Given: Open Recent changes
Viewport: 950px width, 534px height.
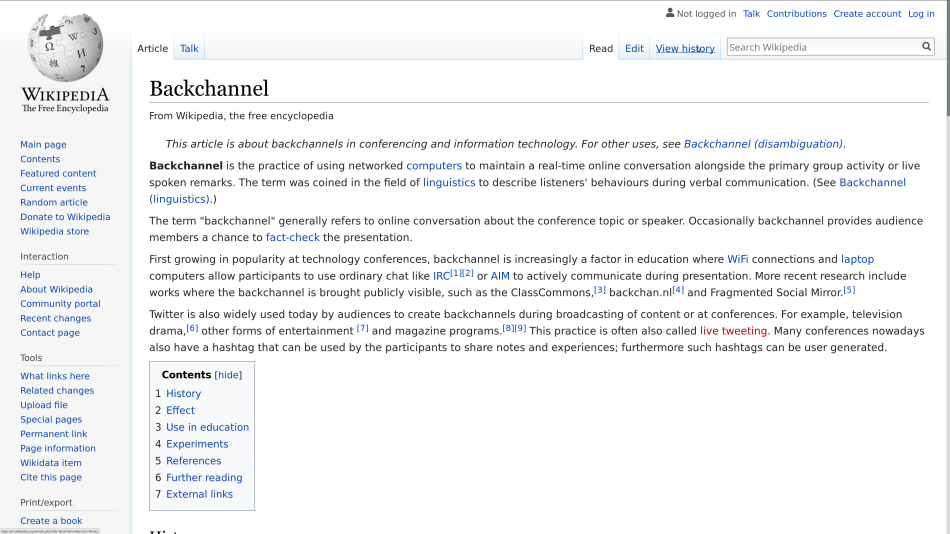Looking at the screenshot, I should click(x=56, y=318).
